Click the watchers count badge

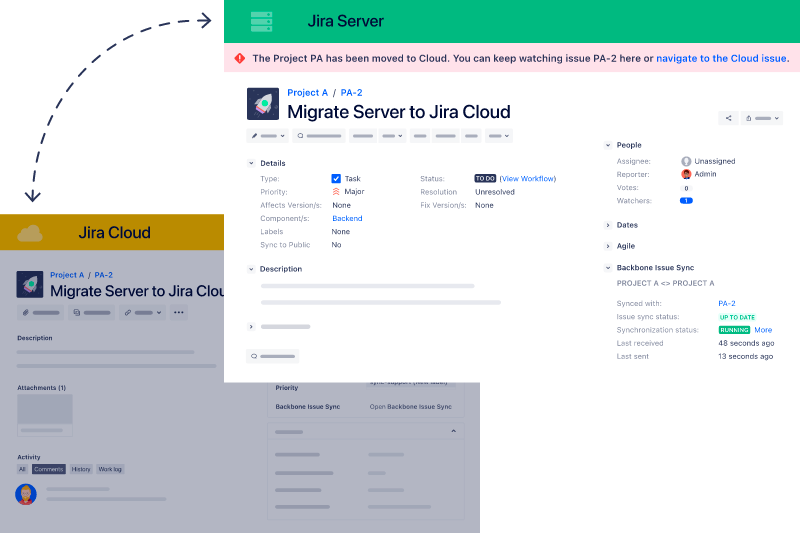[686, 200]
